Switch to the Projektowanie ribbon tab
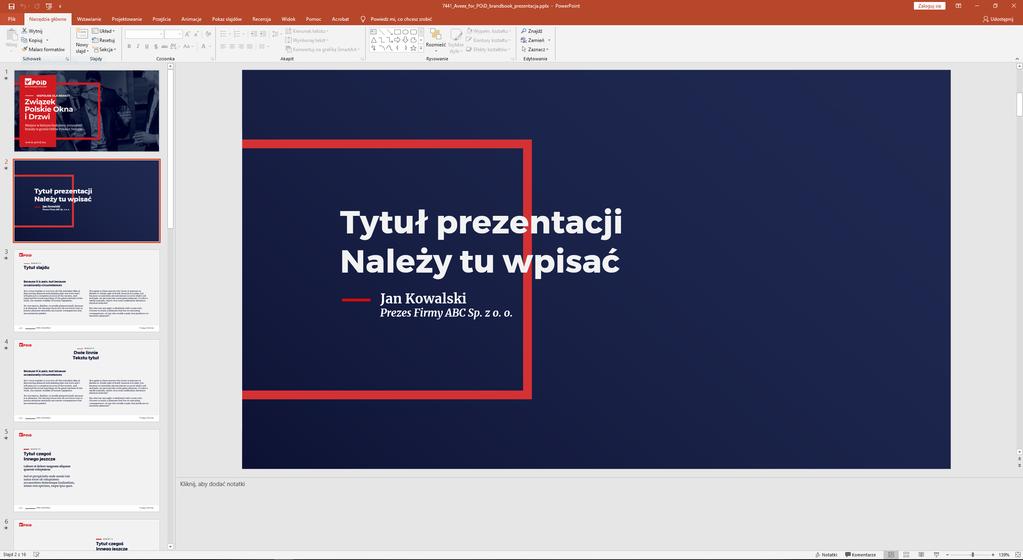Viewport: 1023px width, 560px height. point(127,19)
